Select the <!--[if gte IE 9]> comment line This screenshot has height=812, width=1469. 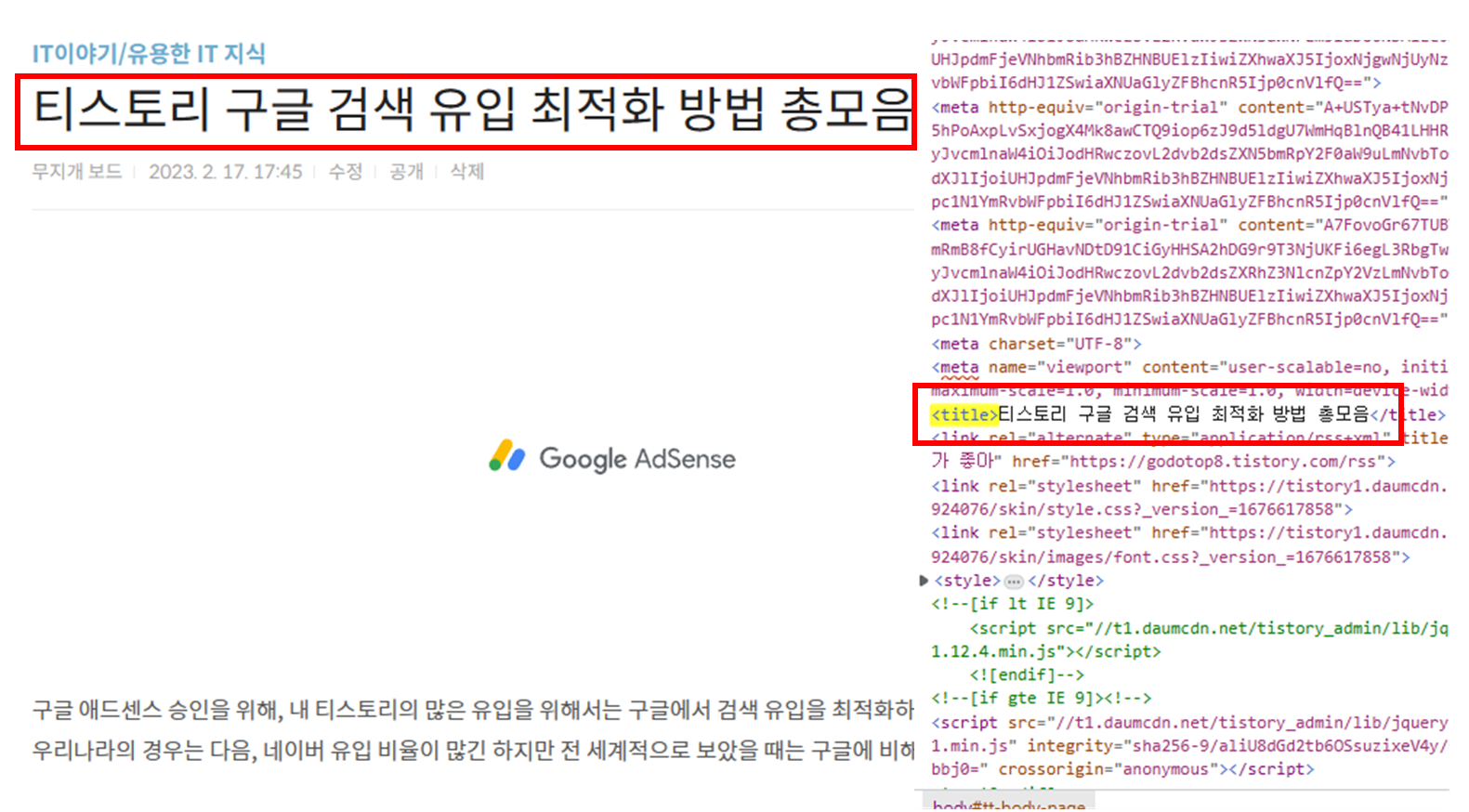pyautogui.click(x=1042, y=698)
